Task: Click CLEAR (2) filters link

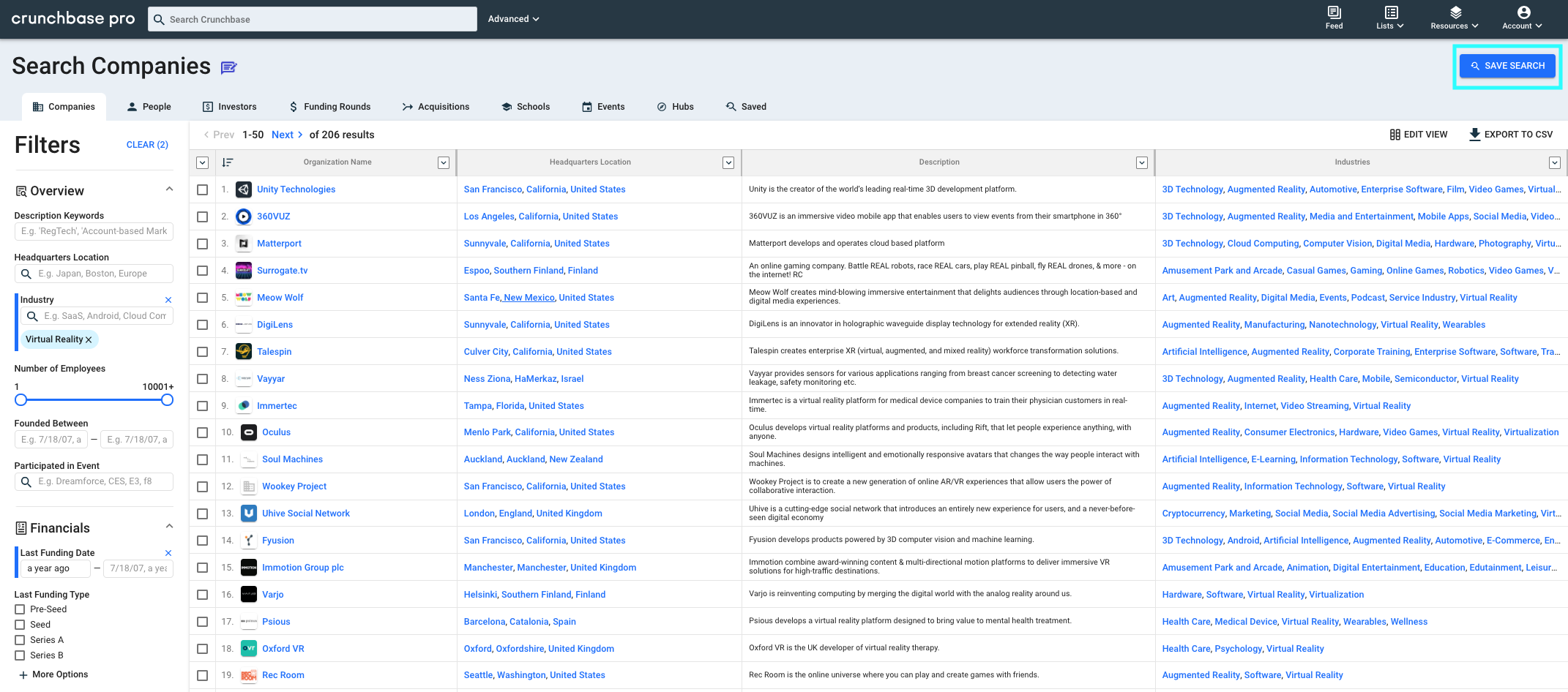Action: [x=147, y=145]
